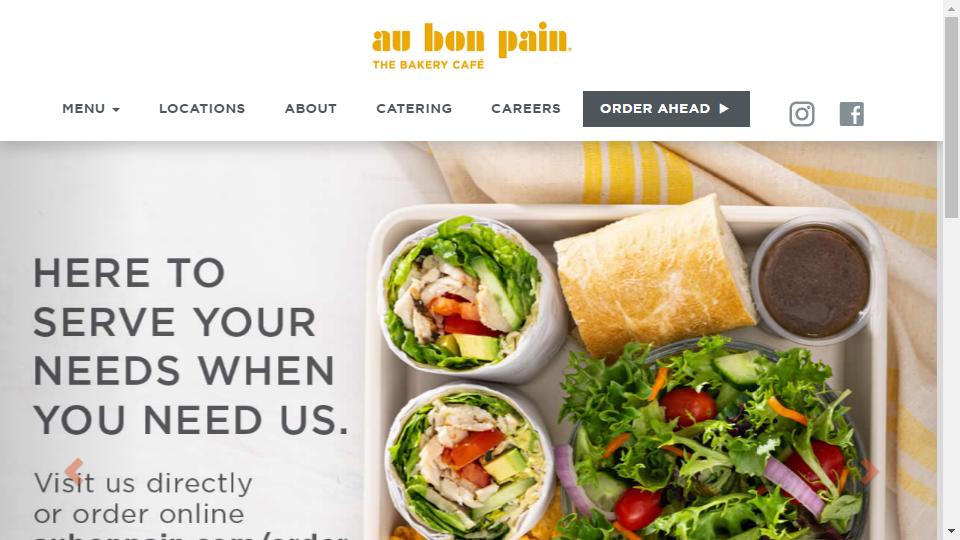960x540 pixels.
Task: Click the vertical scrollbar thumb
Action: tap(951, 117)
